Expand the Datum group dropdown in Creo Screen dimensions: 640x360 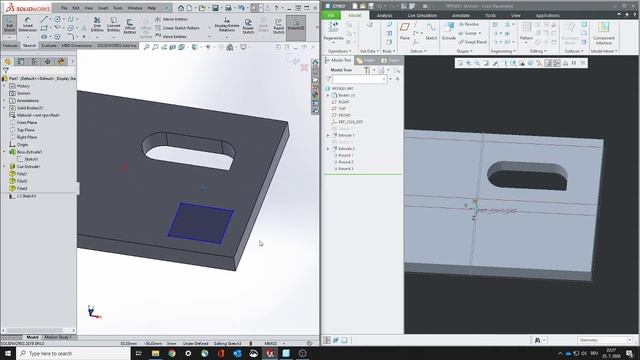418,51
